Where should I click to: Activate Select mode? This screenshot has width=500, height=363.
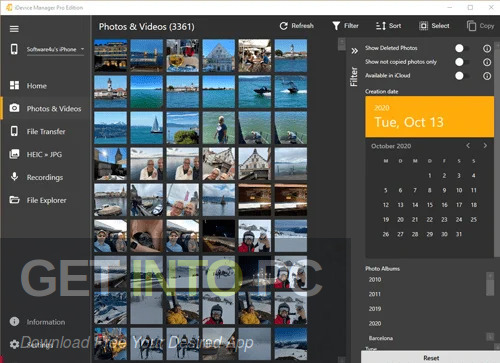pyautogui.click(x=440, y=26)
